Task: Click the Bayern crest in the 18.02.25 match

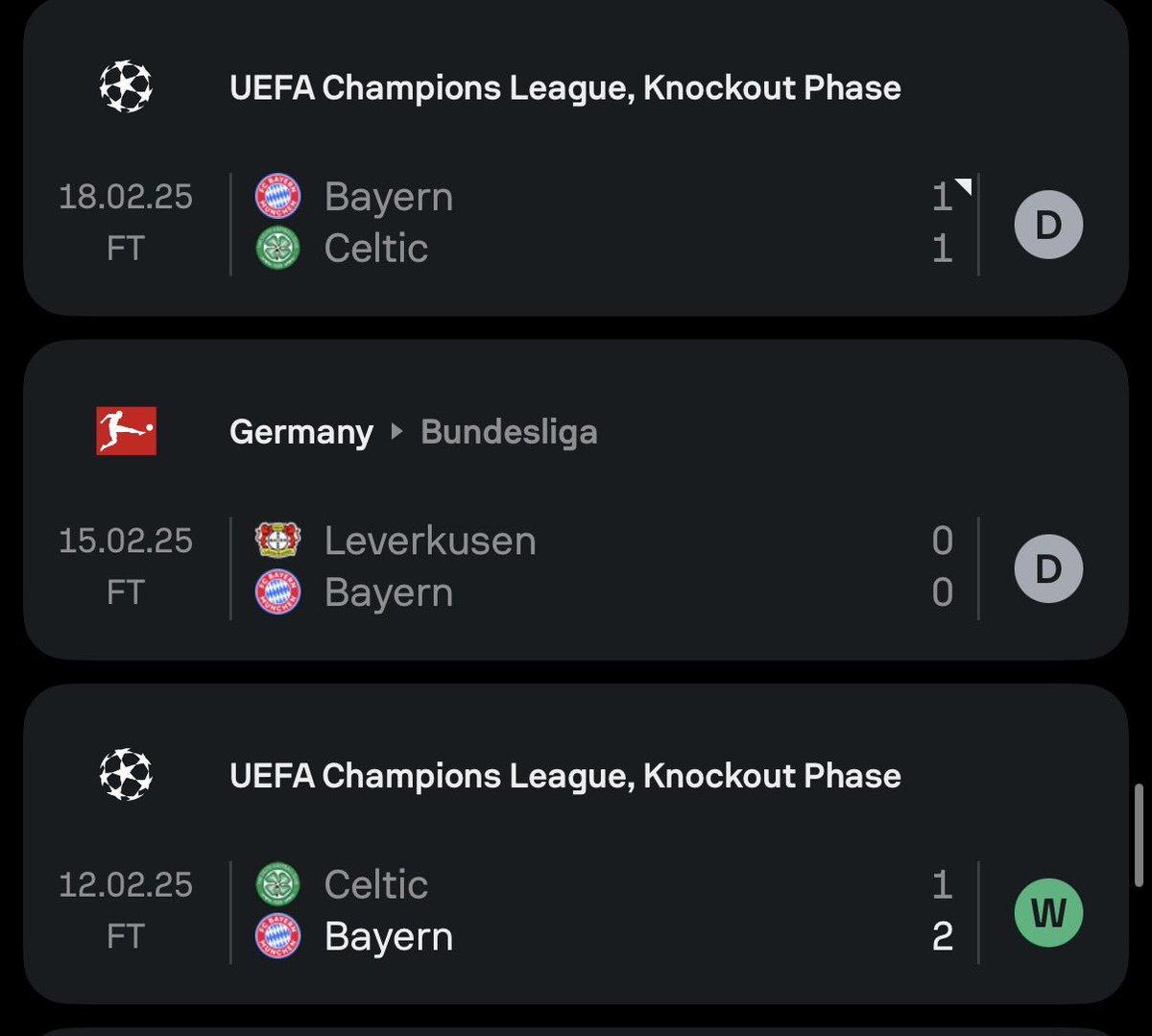Action: pos(277,197)
